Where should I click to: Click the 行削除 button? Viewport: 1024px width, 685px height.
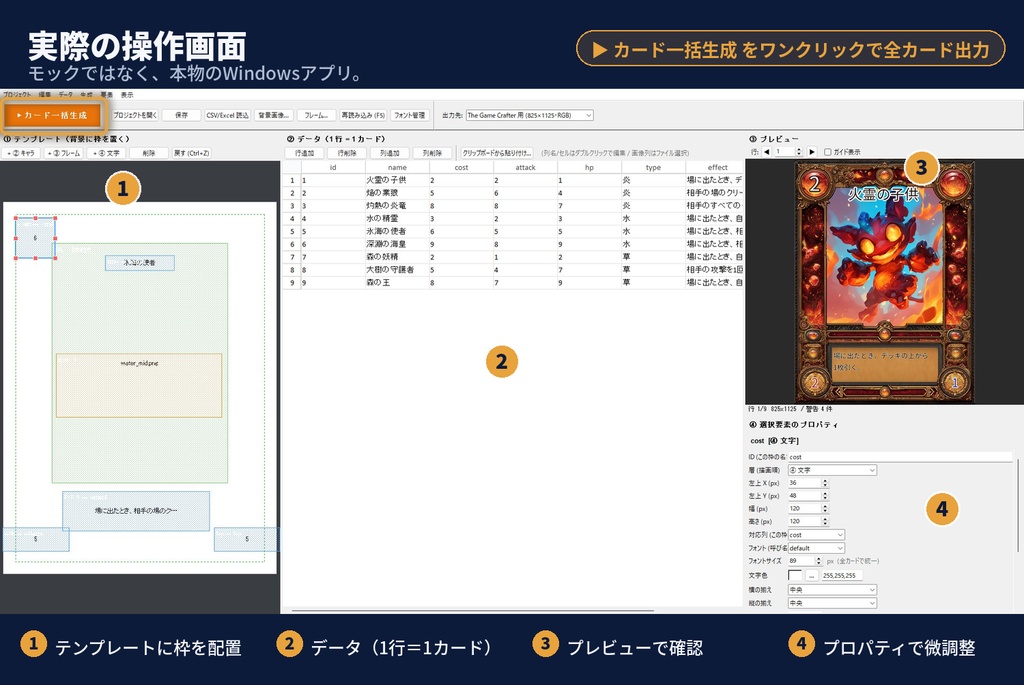click(347, 153)
